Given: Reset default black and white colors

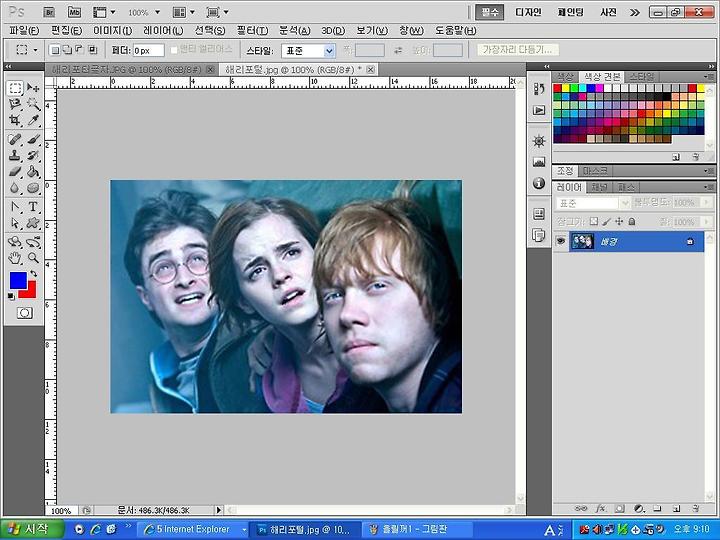Looking at the screenshot, I should [11, 297].
